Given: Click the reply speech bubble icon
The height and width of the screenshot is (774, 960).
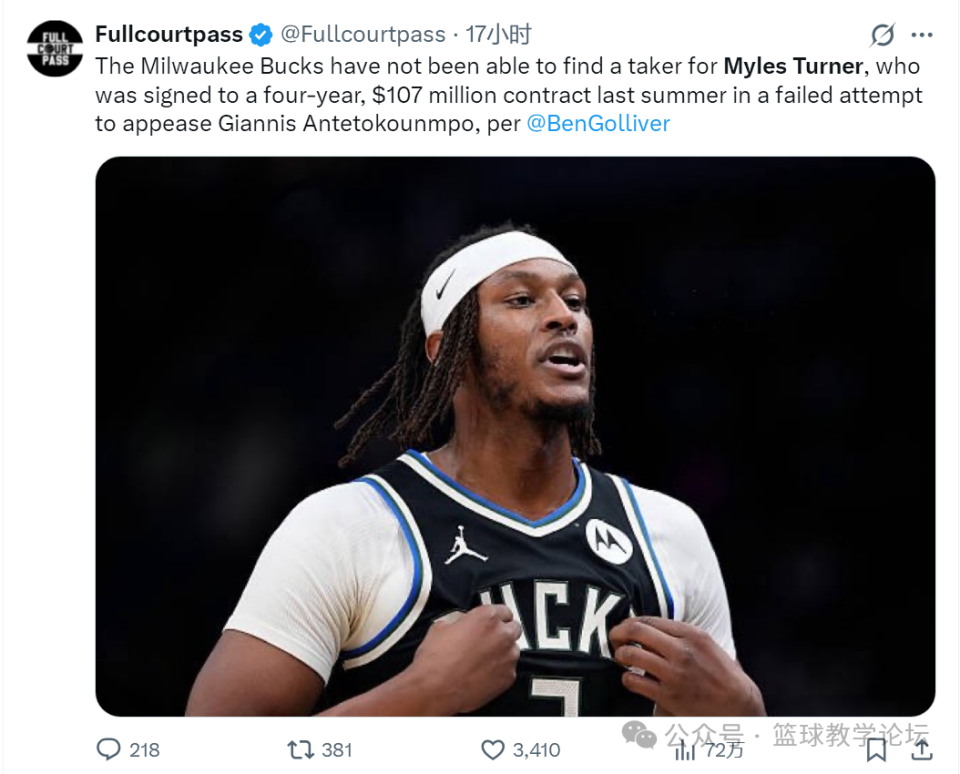Looking at the screenshot, I should (109, 750).
